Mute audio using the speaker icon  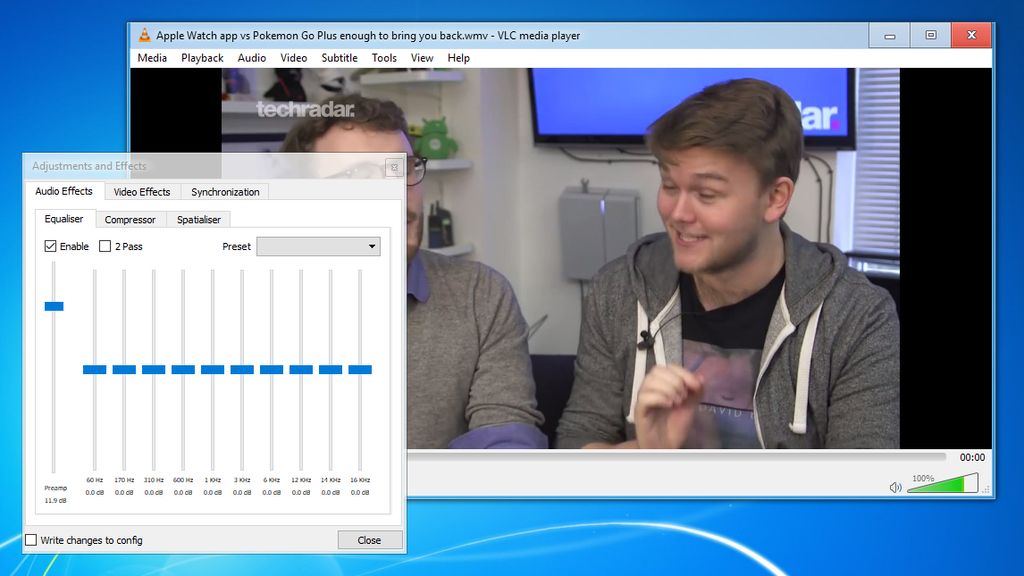pyautogui.click(x=895, y=487)
